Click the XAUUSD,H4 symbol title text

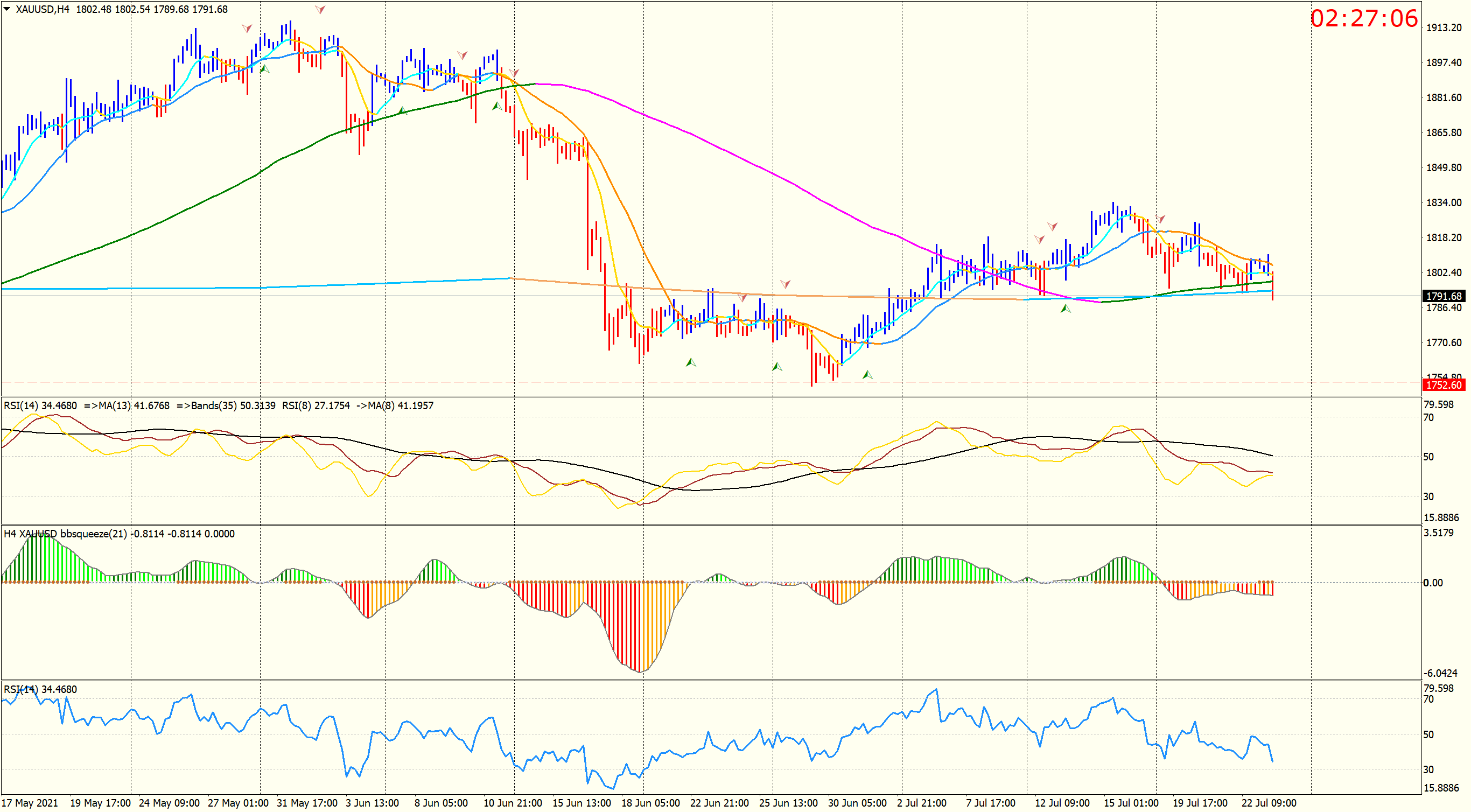pos(42,9)
